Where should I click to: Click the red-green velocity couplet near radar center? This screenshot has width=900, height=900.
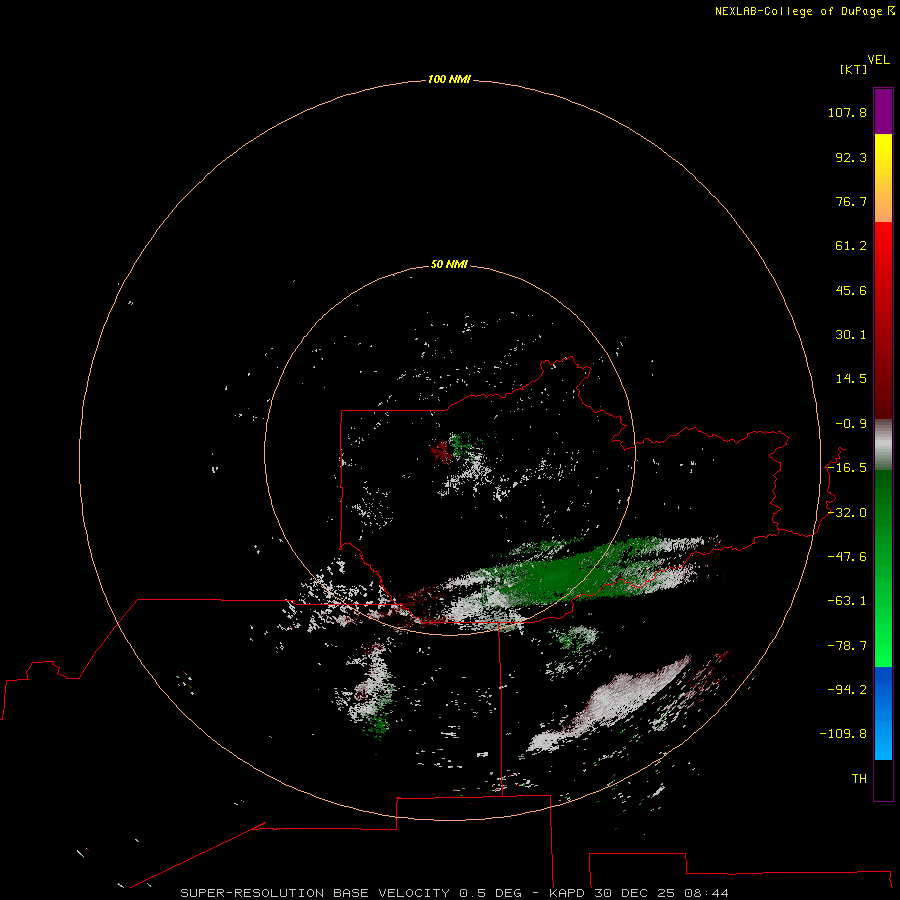(450, 447)
